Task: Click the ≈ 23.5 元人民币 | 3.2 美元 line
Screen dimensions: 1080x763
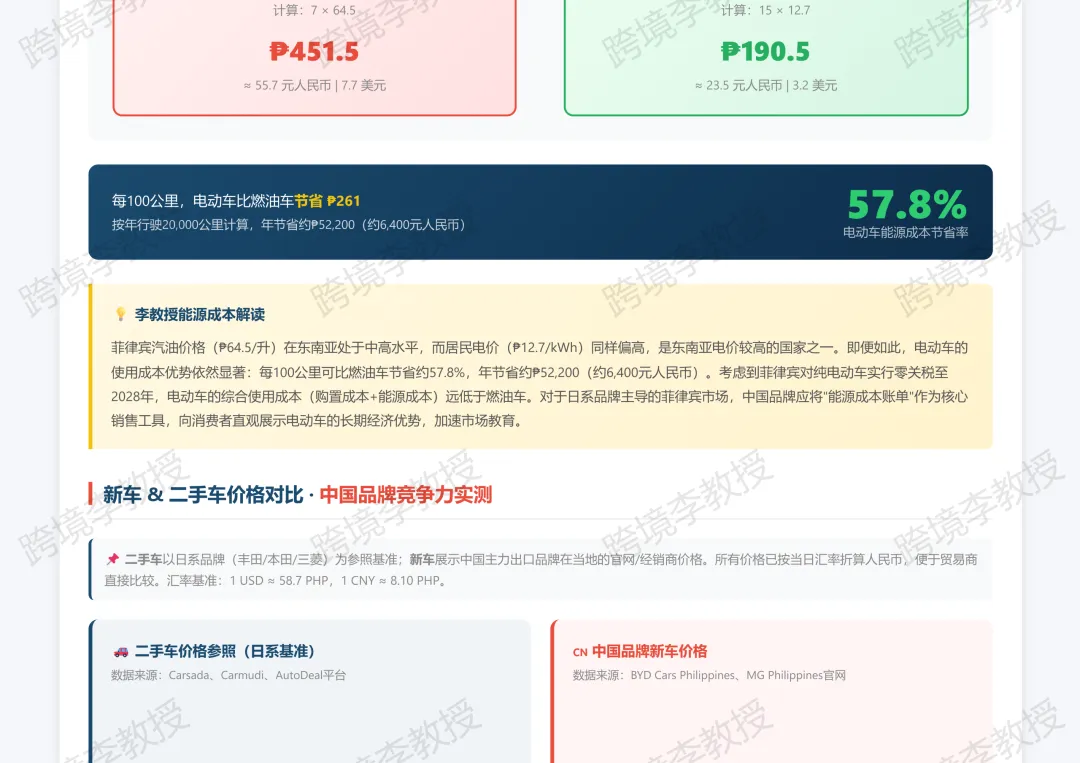Action: (x=765, y=85)
